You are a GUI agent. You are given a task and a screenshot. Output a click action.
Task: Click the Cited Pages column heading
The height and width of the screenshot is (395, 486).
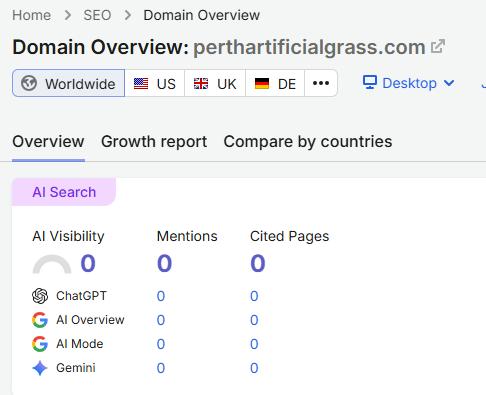coord(290,236)
